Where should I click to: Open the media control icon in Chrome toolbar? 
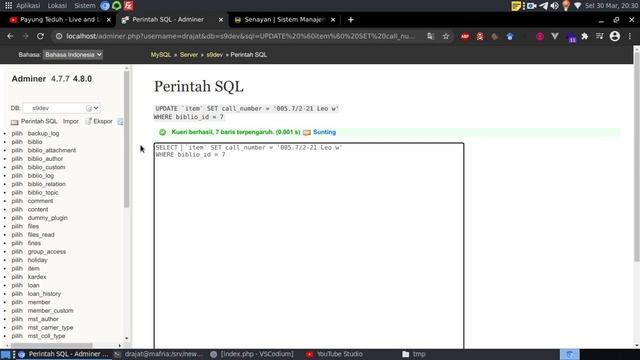[600, 36]
